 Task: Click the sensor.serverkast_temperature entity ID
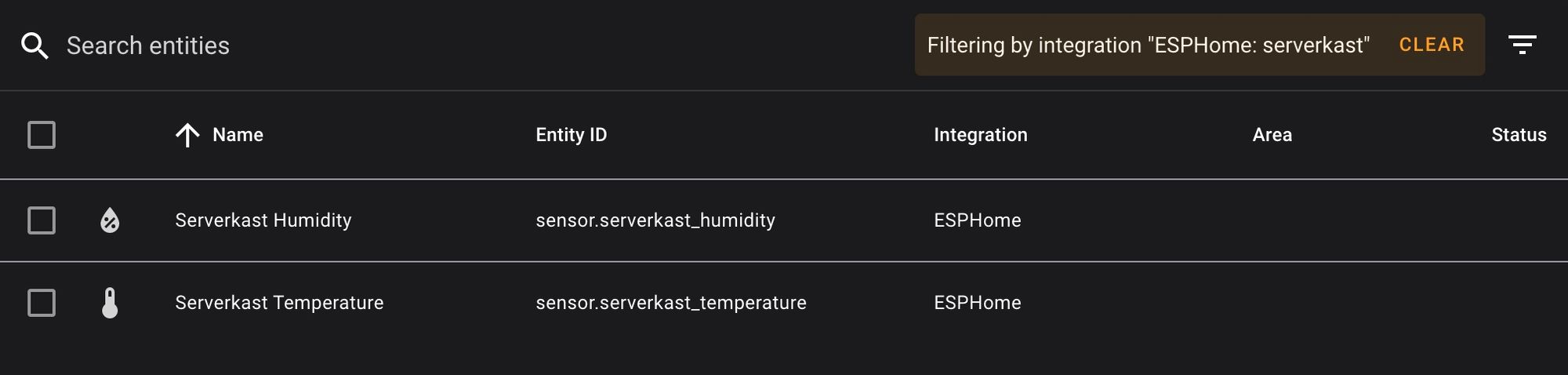point(670,303)
